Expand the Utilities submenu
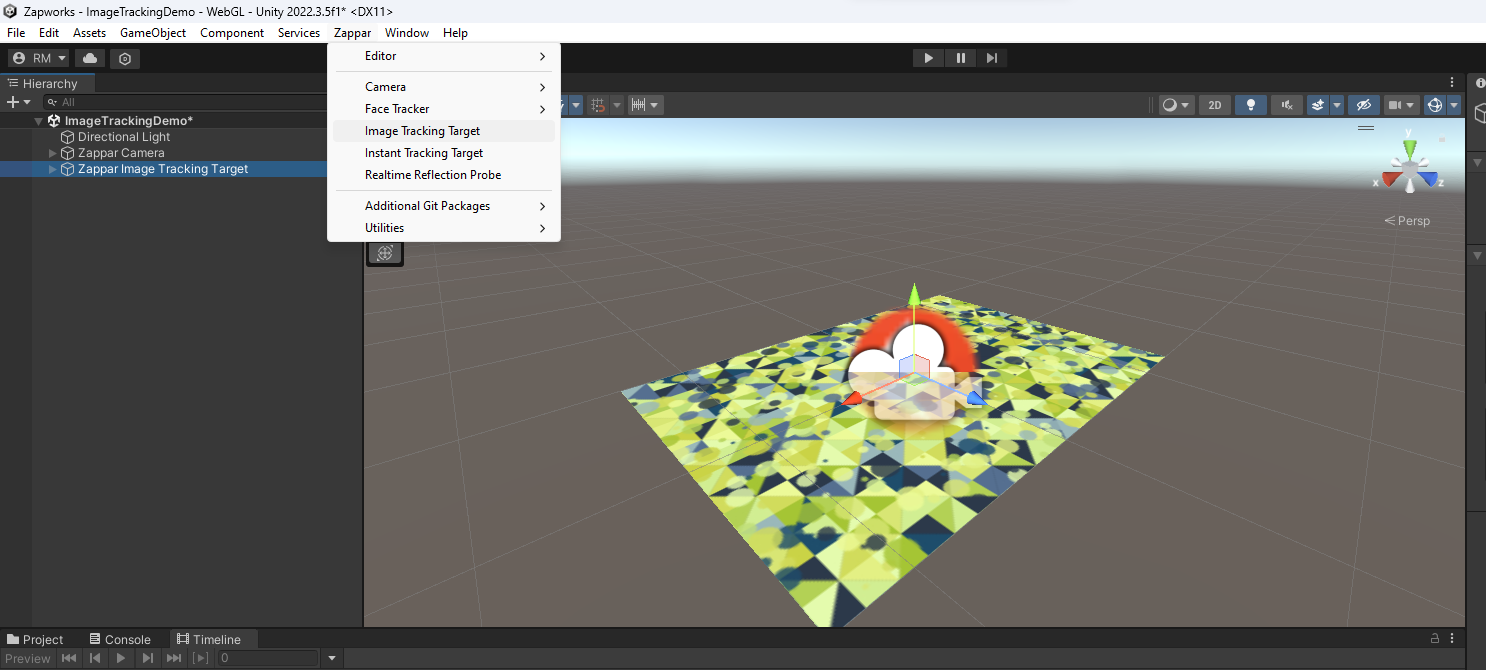Image resolution: width=1486 pixels, height=670 pixels. (x=444, y=228)
